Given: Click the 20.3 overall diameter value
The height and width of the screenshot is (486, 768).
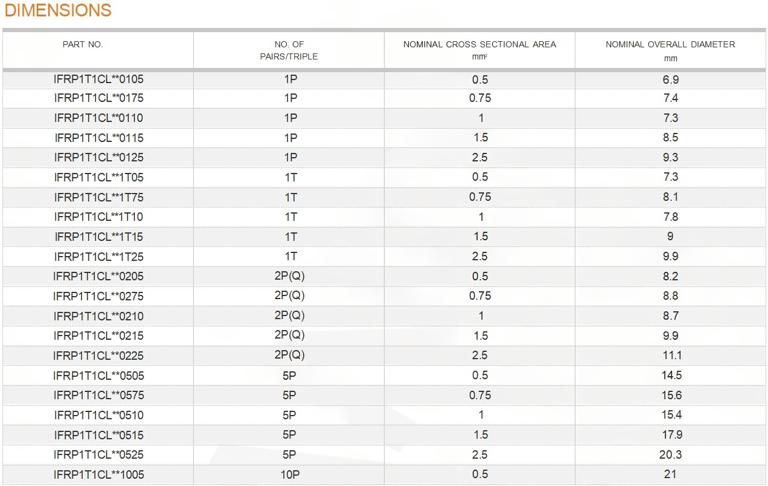Looking at the screenshot, I should [x=671, y=455].
